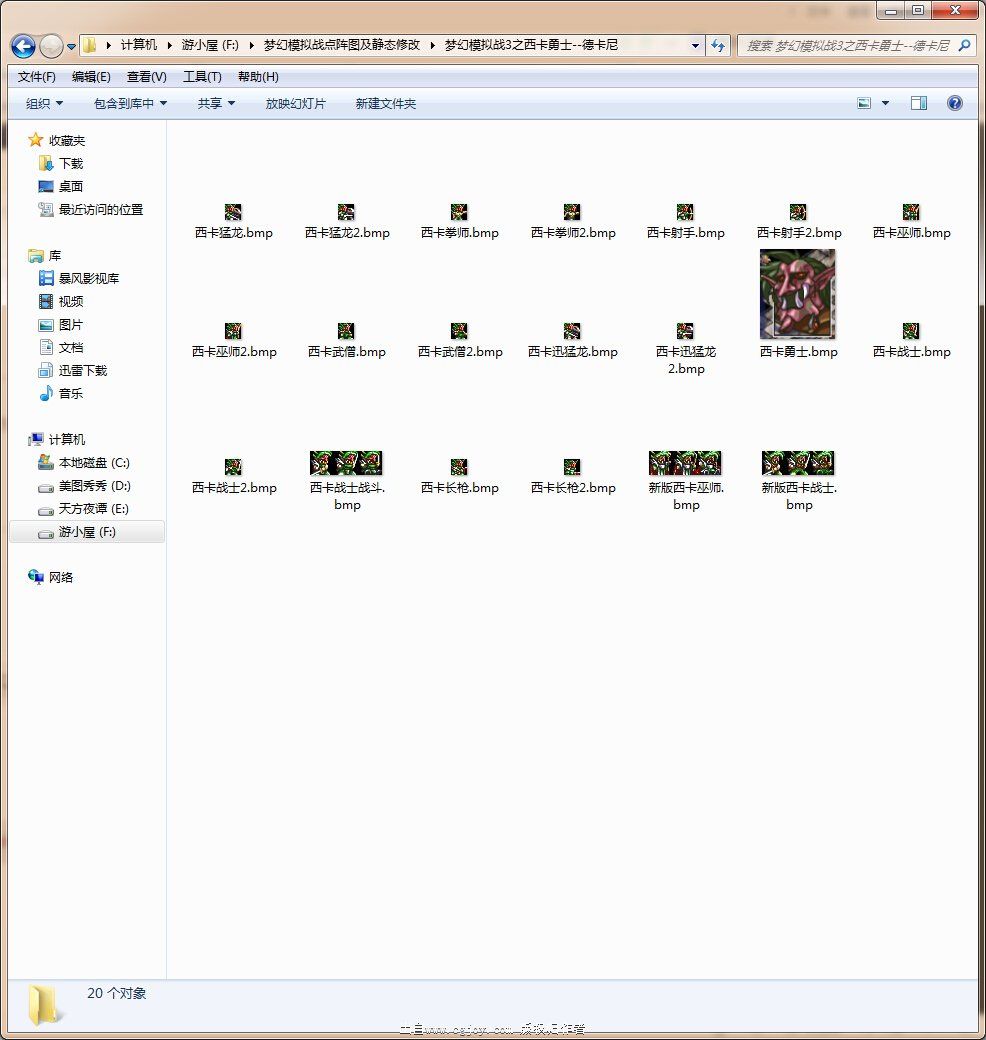
Task: Toggle the preview pane icon
Action: (918, 103)
